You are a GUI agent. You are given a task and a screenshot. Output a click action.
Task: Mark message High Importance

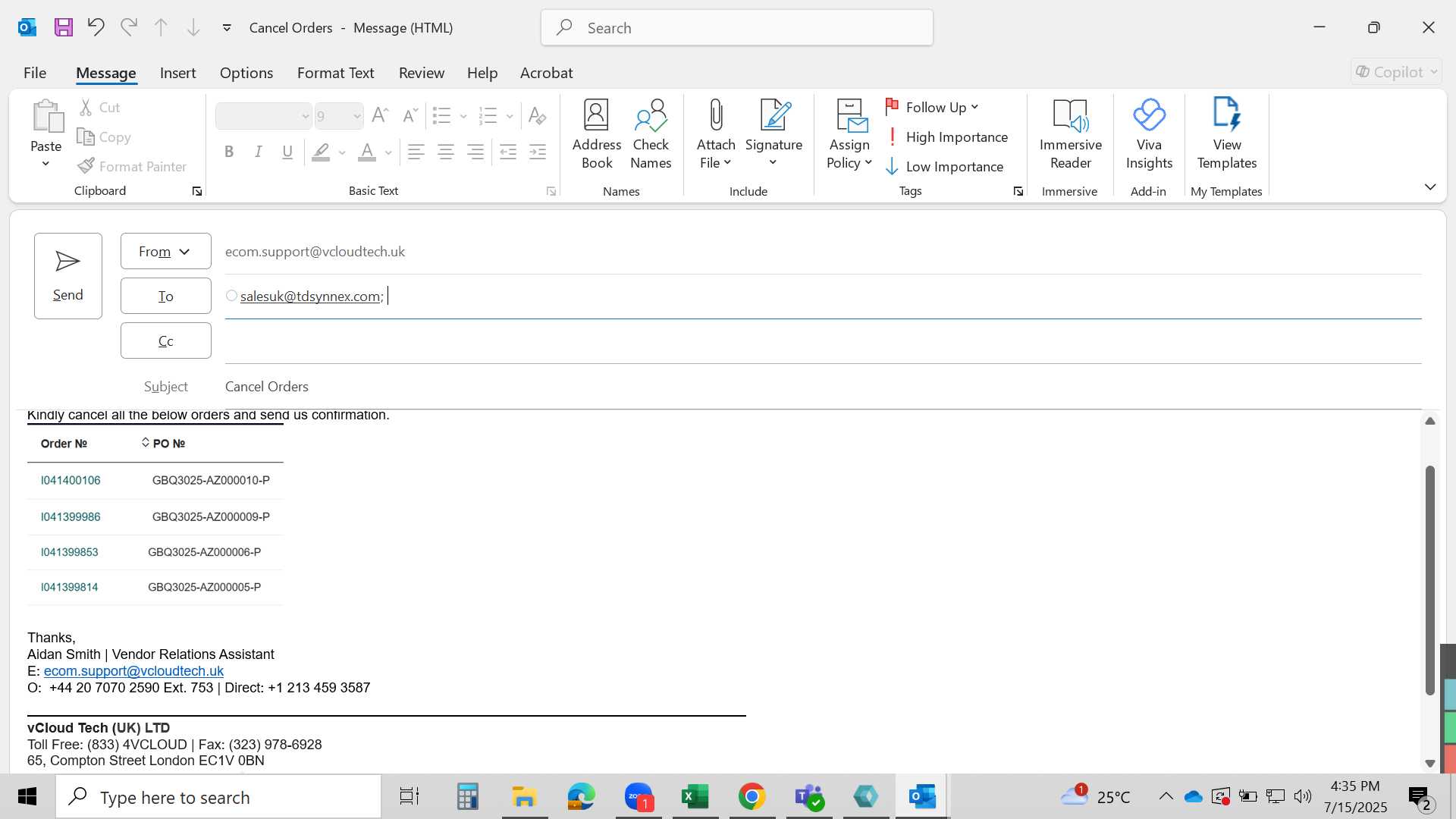click(x=947, y=136)
